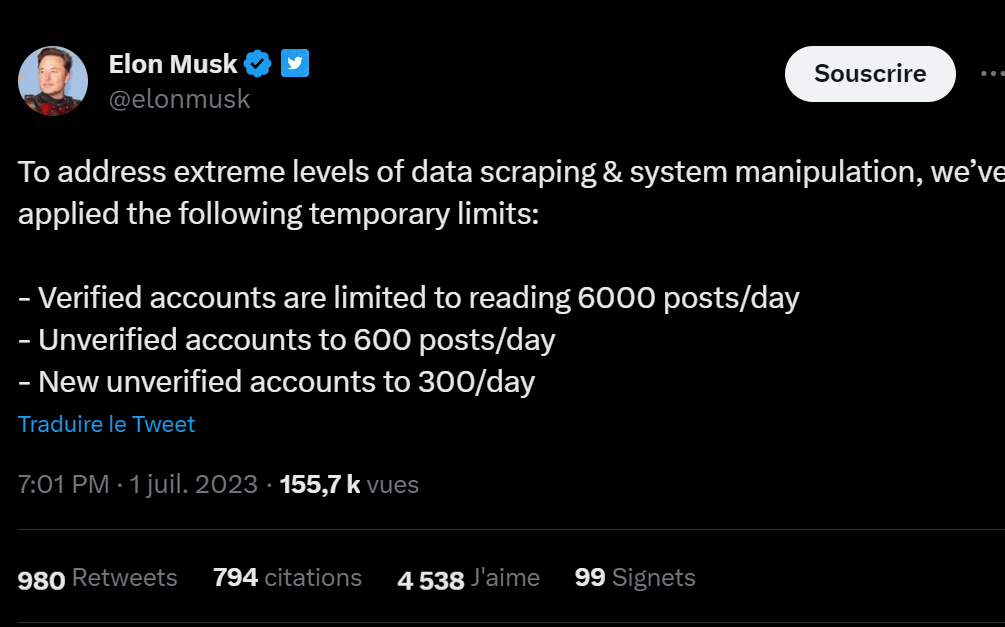Click the Unverified accounts 600 posts/day line
The height and width of the screenshot is (627, 1005).
tap(287, 340)
